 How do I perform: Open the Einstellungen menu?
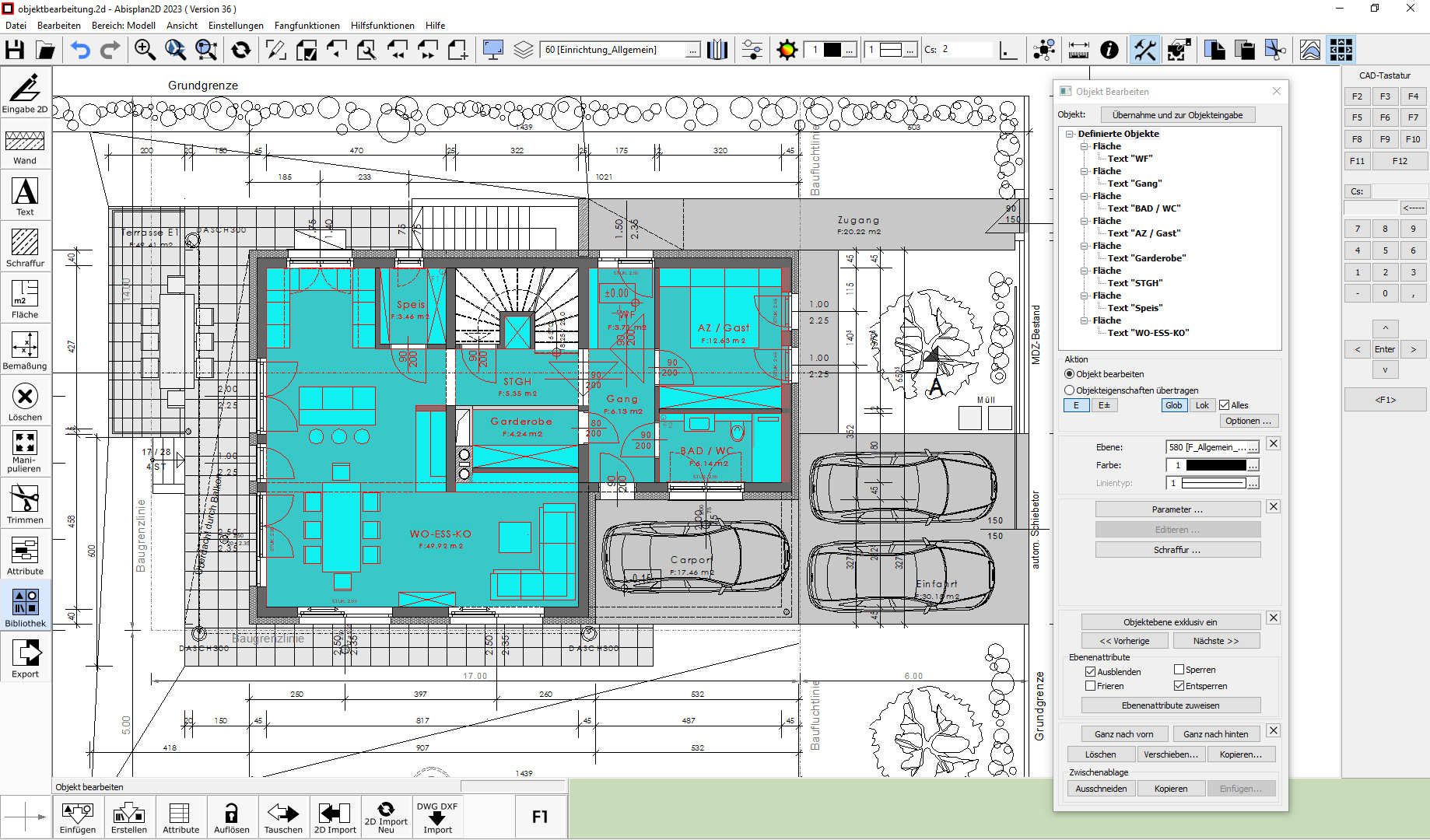click(x=236, y=26)
